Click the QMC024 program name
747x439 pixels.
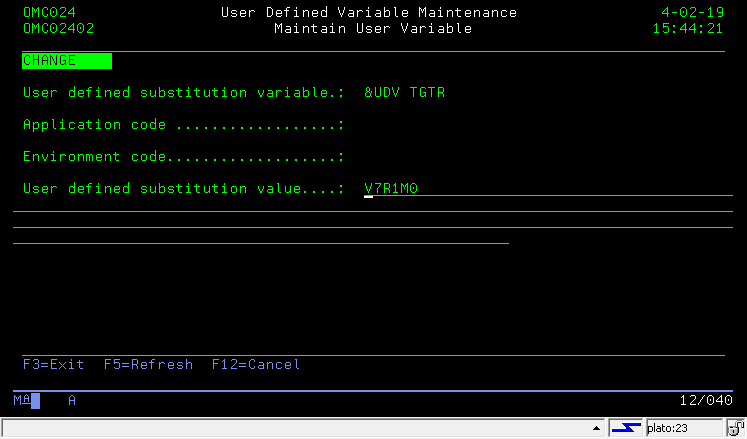click(49, 13)
